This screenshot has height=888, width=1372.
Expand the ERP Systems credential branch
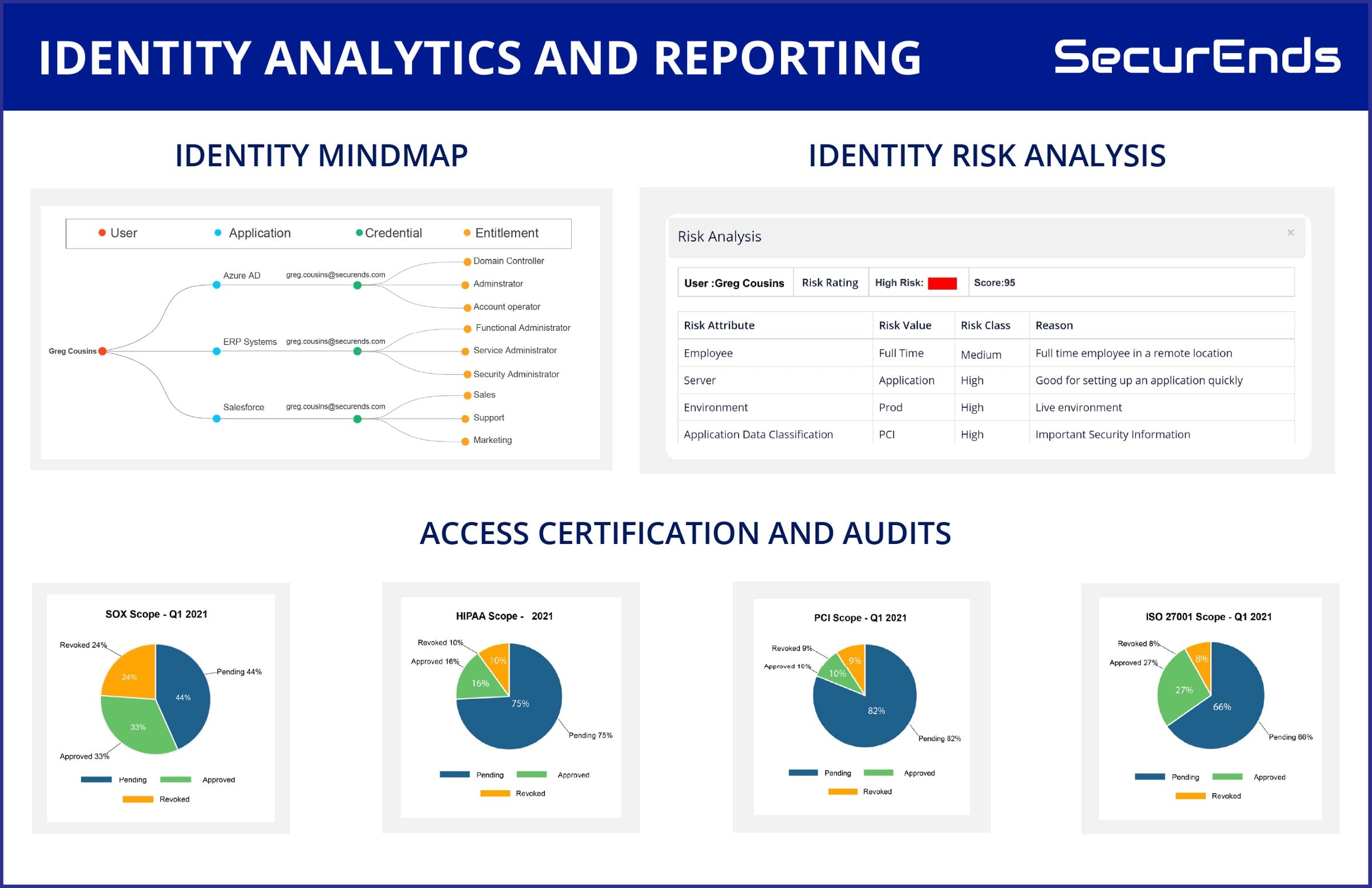(358, 350)
